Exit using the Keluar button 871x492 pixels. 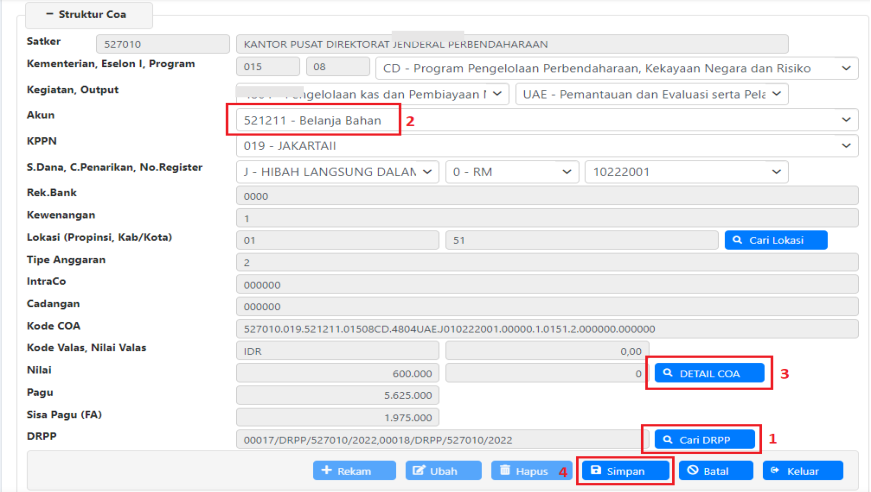(802, 470)
